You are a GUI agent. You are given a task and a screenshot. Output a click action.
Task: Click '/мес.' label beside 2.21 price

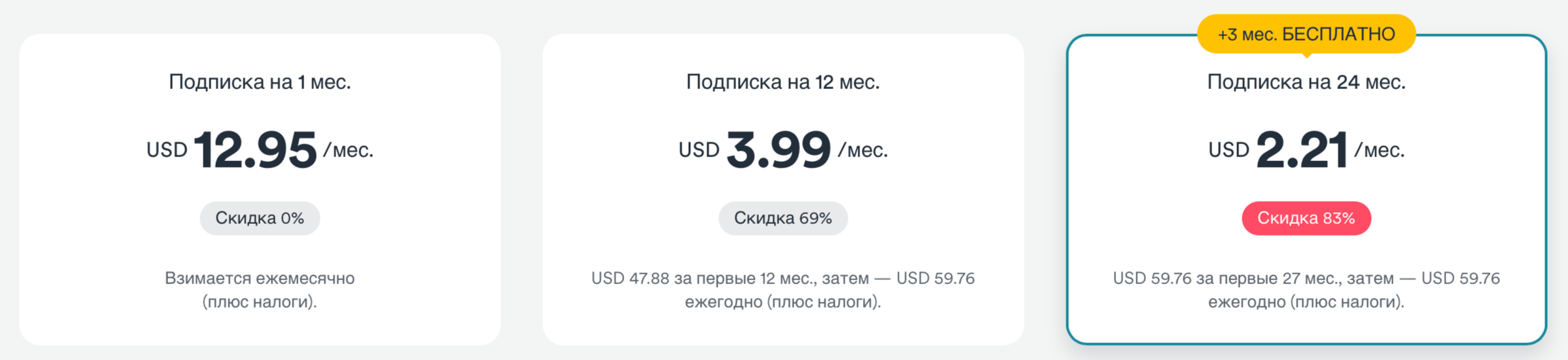point(1380,151)
